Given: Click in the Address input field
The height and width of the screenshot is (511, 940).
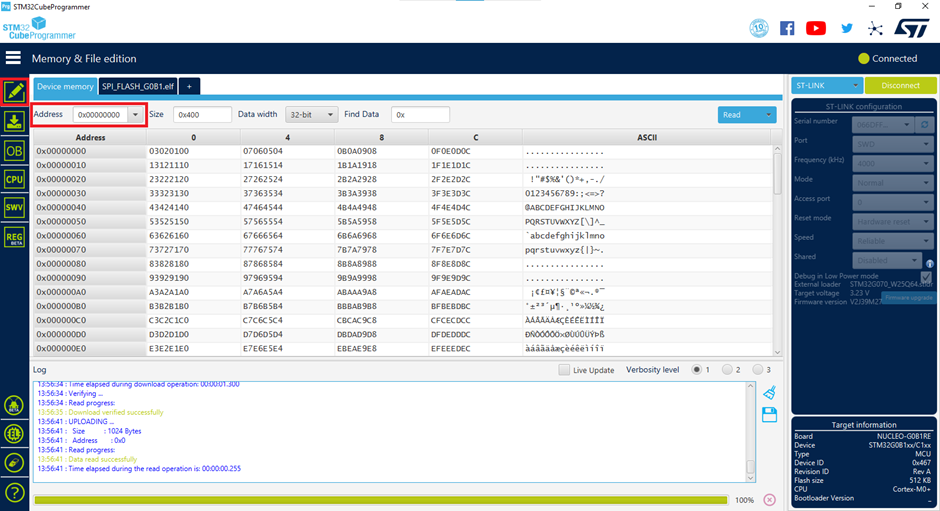Looking at the screenshot, I should point(101,115).
